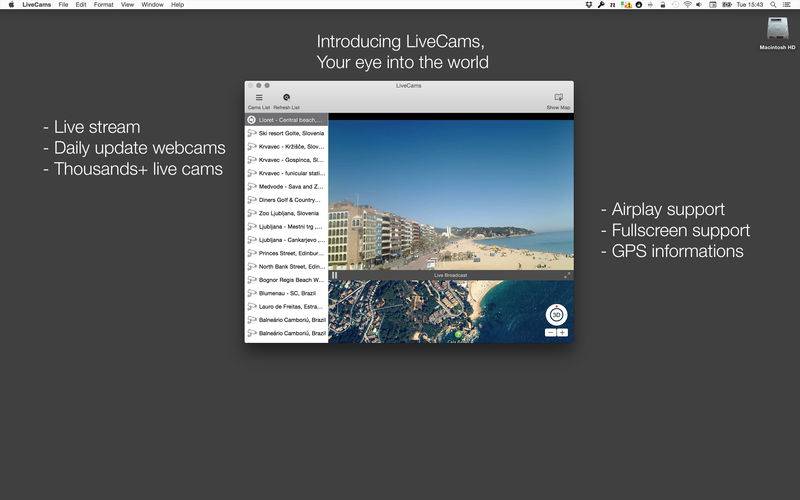800x500 pixels.
Task: Open the View menu
Action: [x=127, y=5]
